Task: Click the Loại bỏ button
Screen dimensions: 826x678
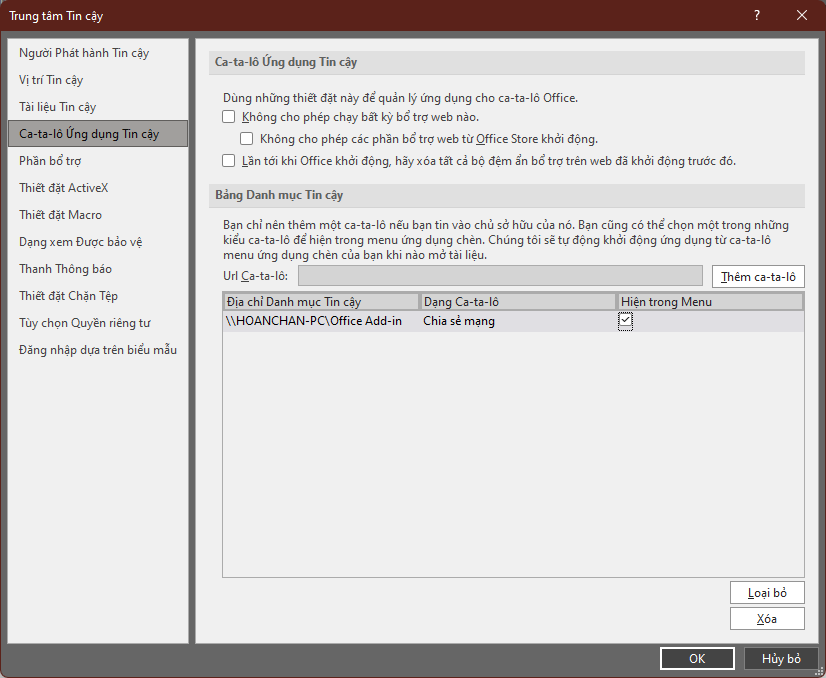Action: coord(767,593)
